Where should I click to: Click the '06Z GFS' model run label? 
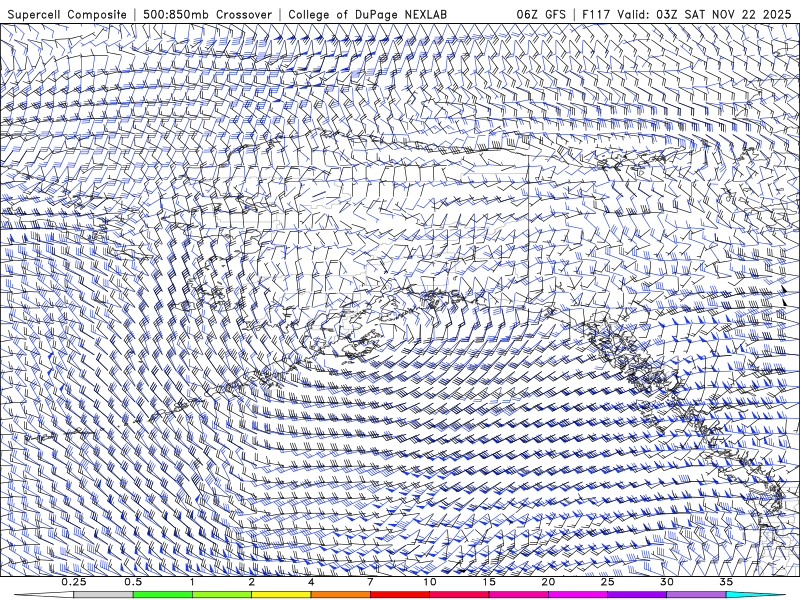click(x=541, y=14)
